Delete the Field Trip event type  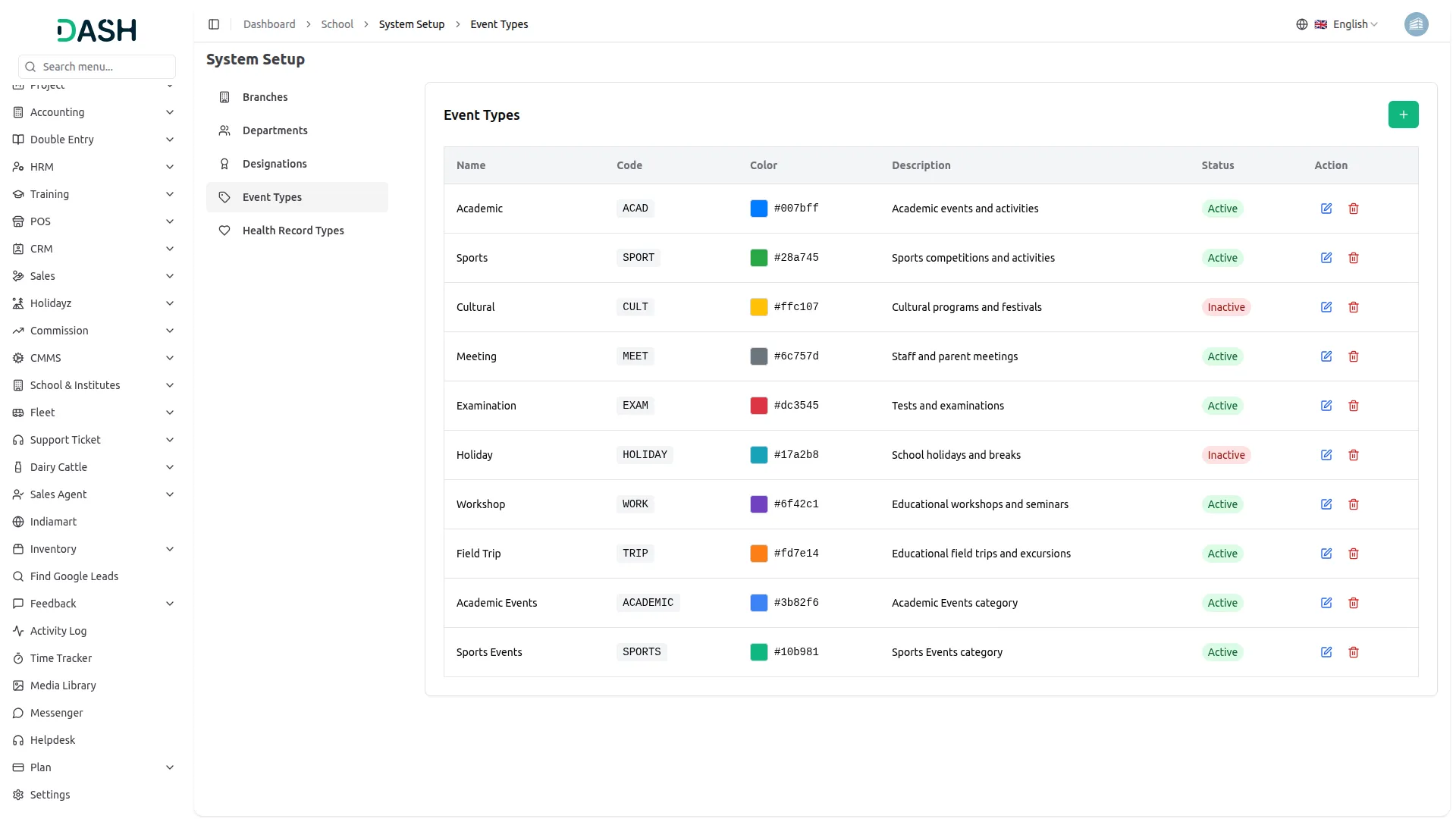click(1354, 554)
